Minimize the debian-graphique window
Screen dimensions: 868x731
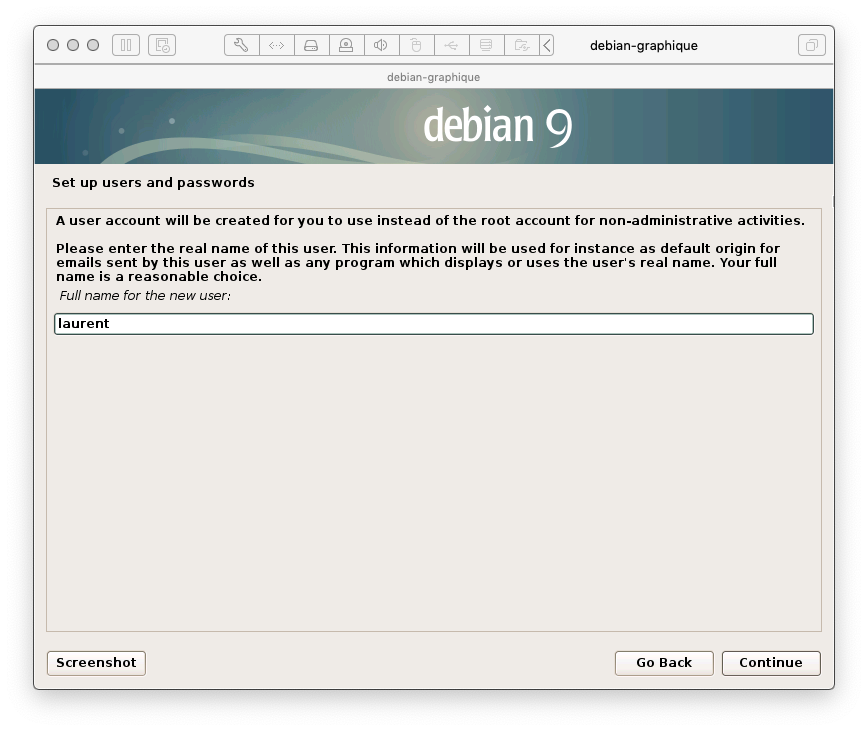click(73, 45)
